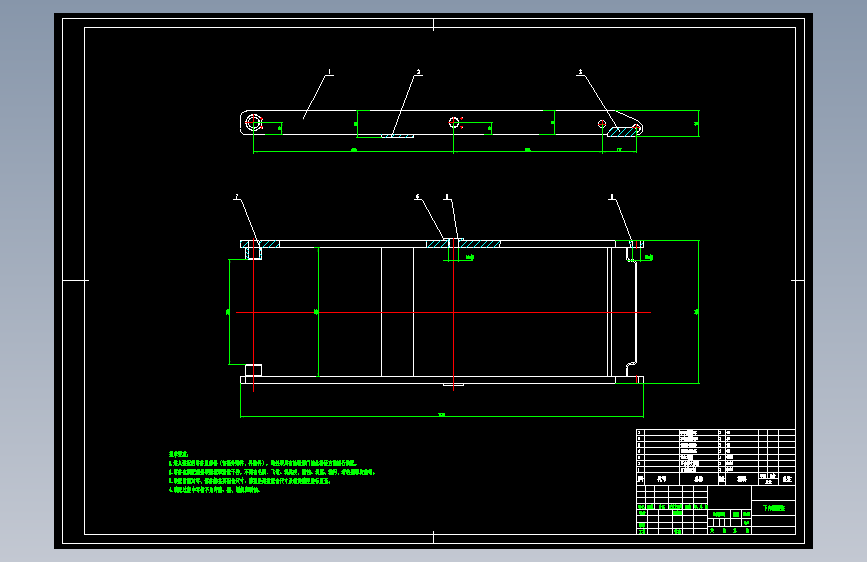Select the overall length dimension below the lower view

[442, 415]
